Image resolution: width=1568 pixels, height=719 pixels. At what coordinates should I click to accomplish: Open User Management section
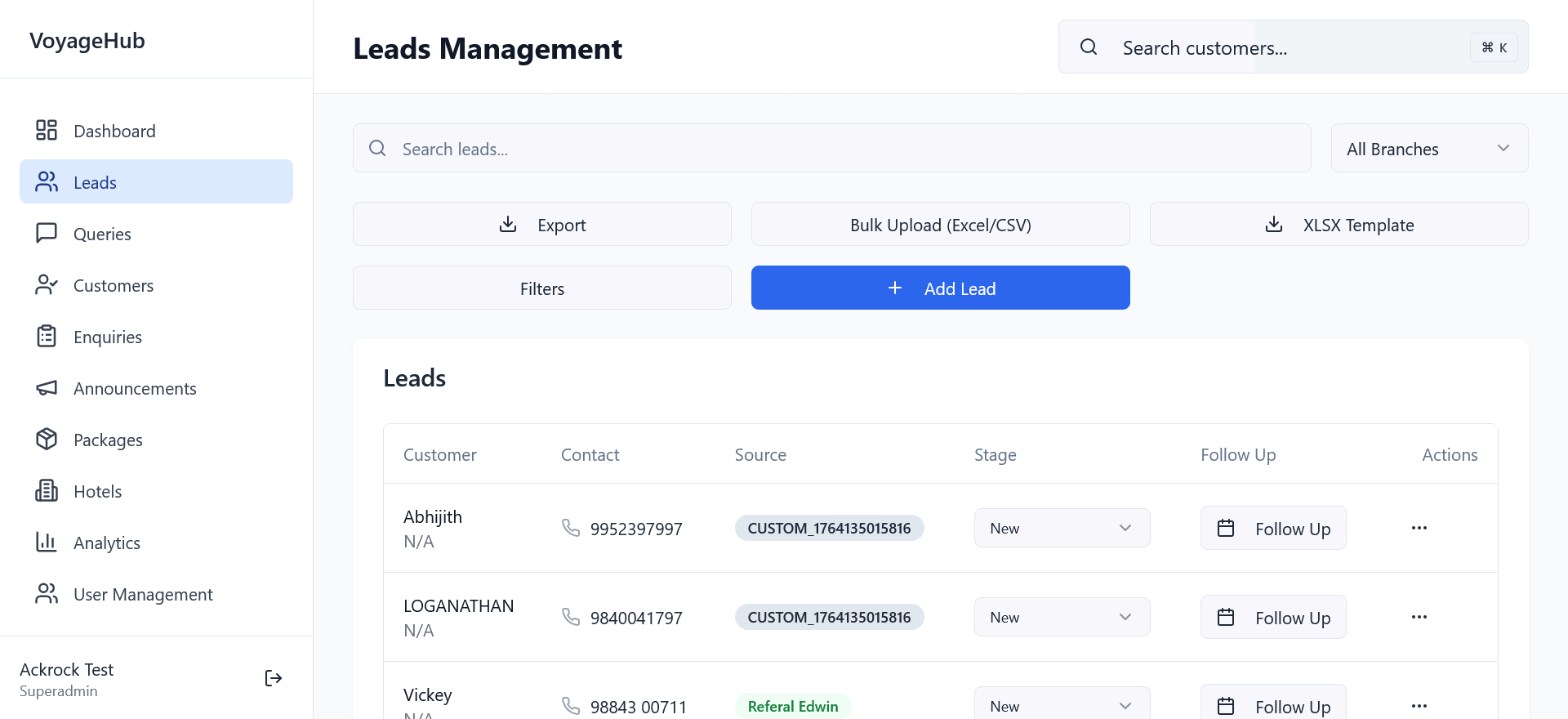pos(156,594)
